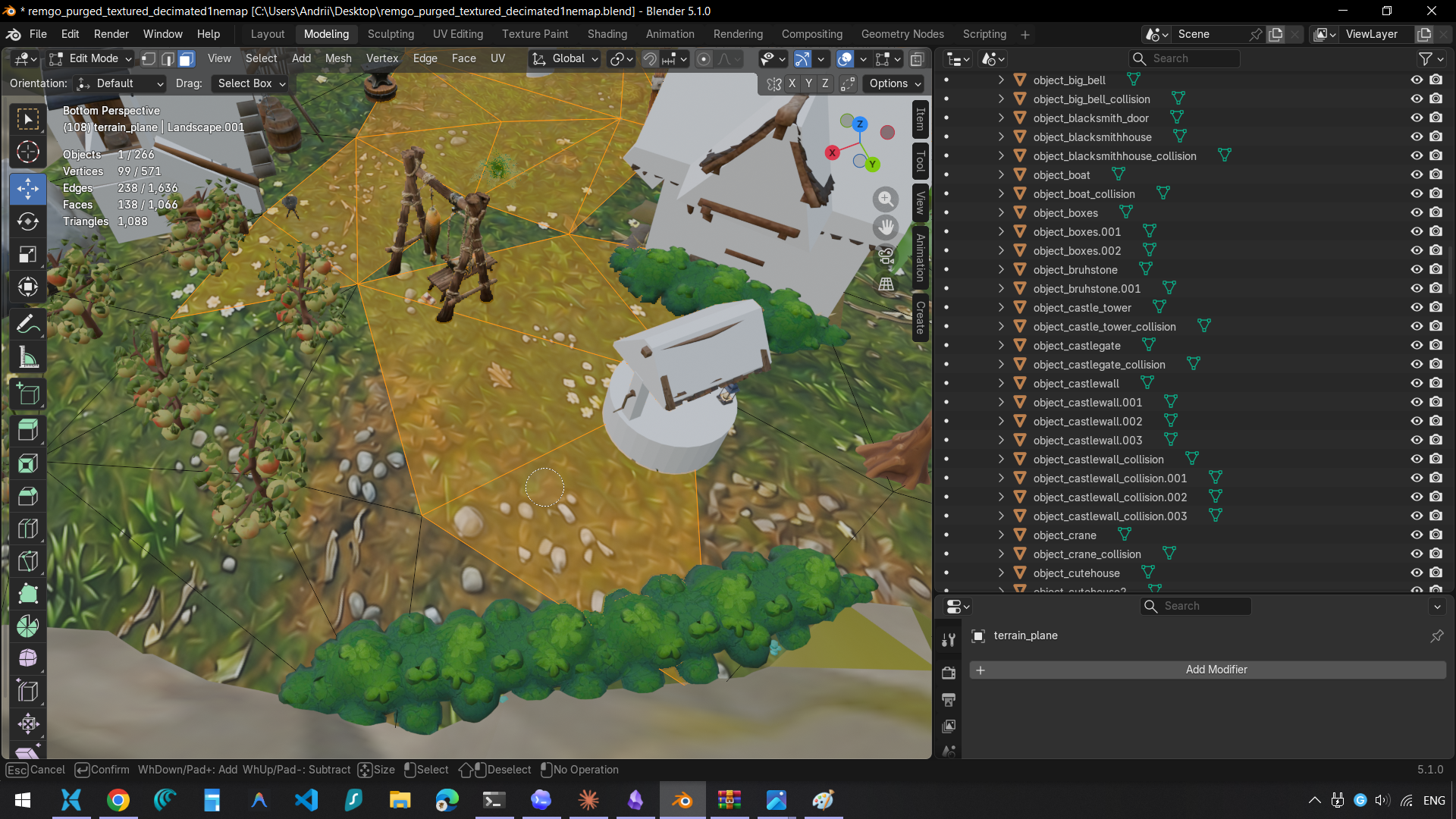Select the Loop Cut tool
The height and width of the screenshot is (819, 1456).
pyautogui.click(x=28, y=529)
